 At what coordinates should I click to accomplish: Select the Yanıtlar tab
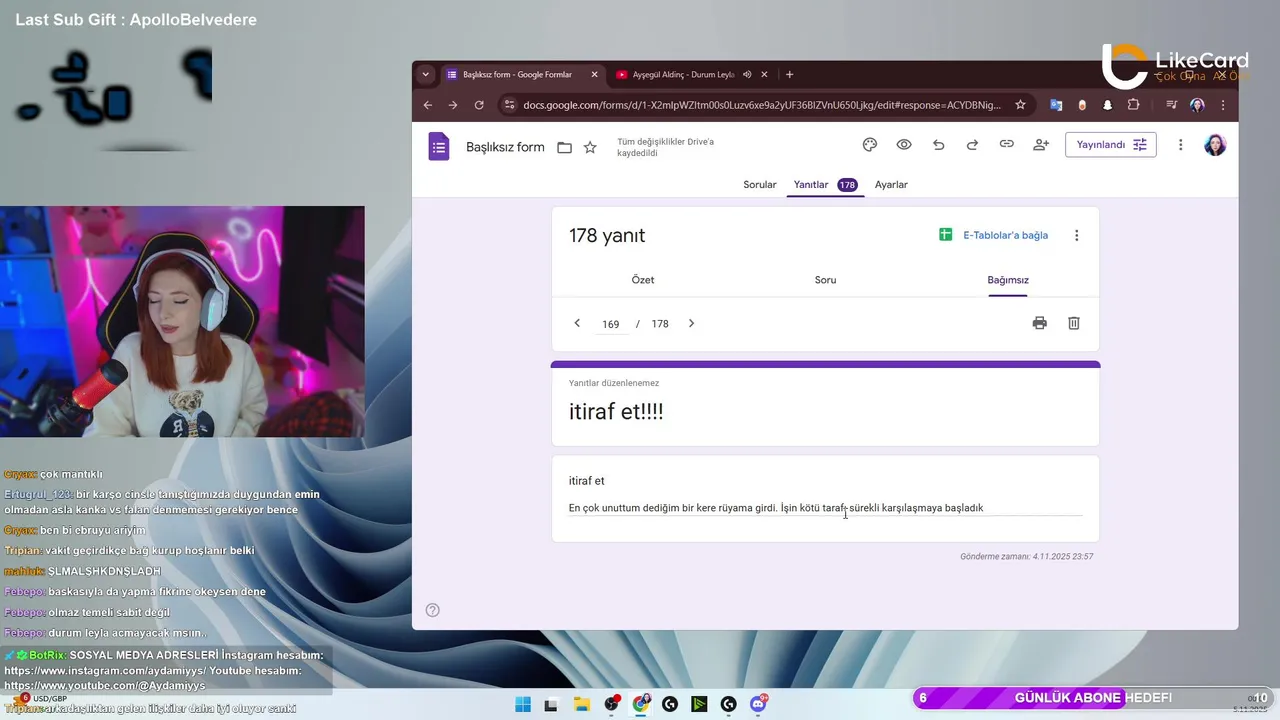coord(825,185)
